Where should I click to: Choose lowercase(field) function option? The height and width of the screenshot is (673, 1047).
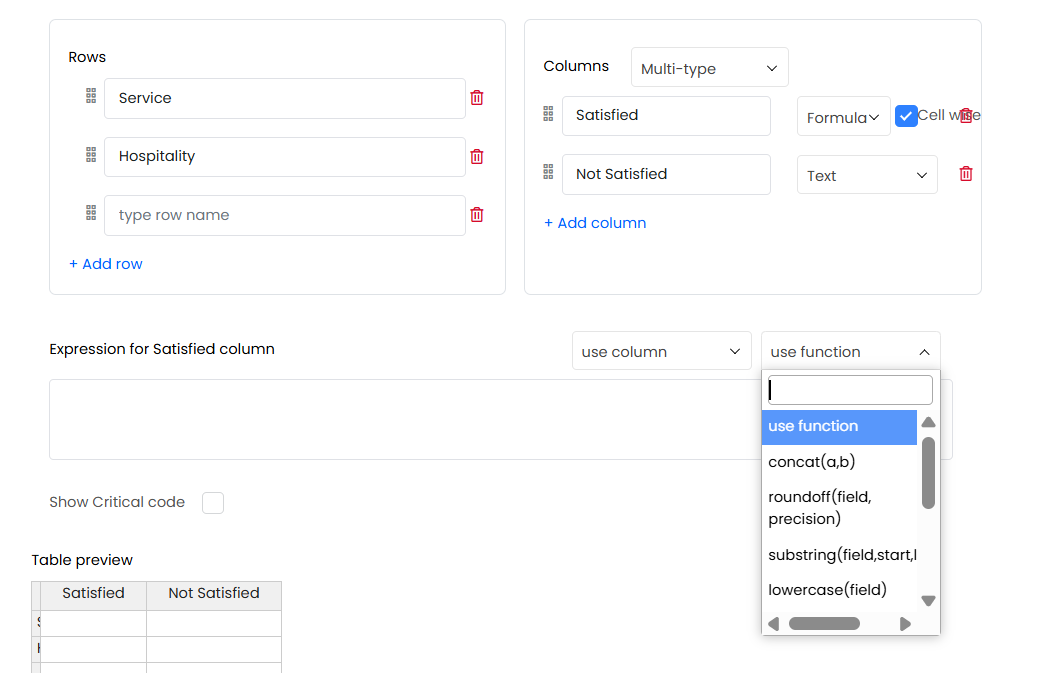click(x=827, y=590)
